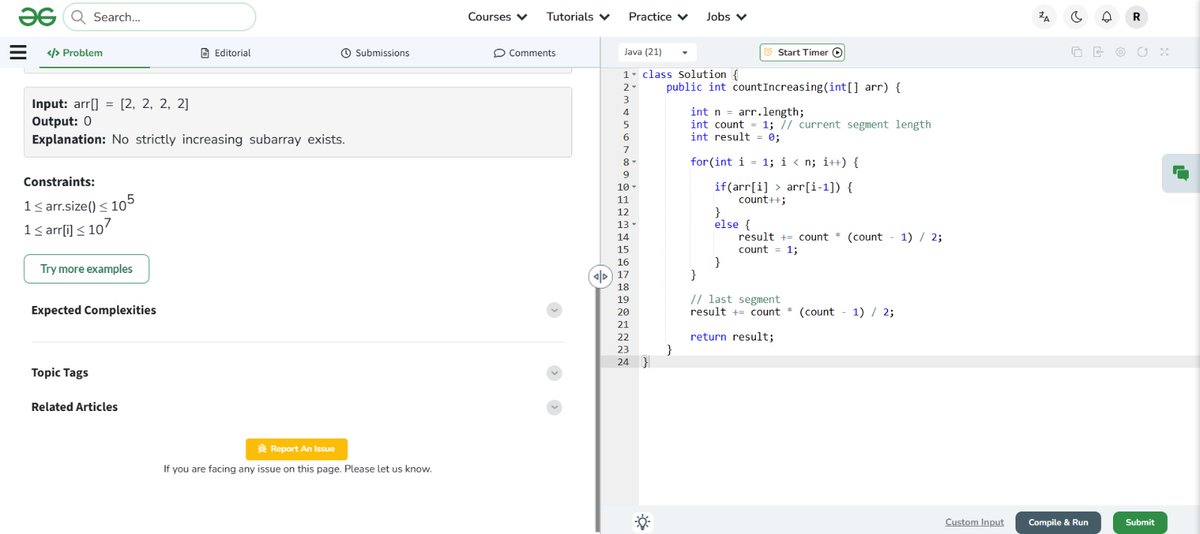Screen dimensions: 1200x534
Task: Copy code using the copy icon
Action: (x=1076, y=52)
